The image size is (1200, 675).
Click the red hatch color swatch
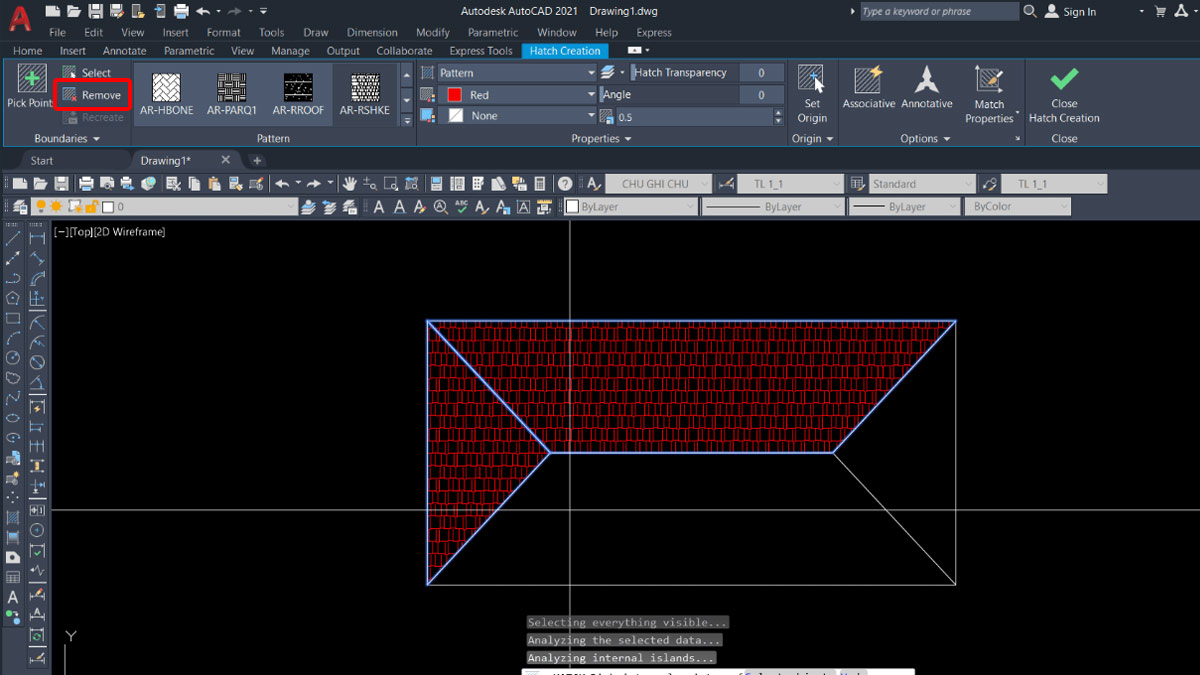pos(454,95)
